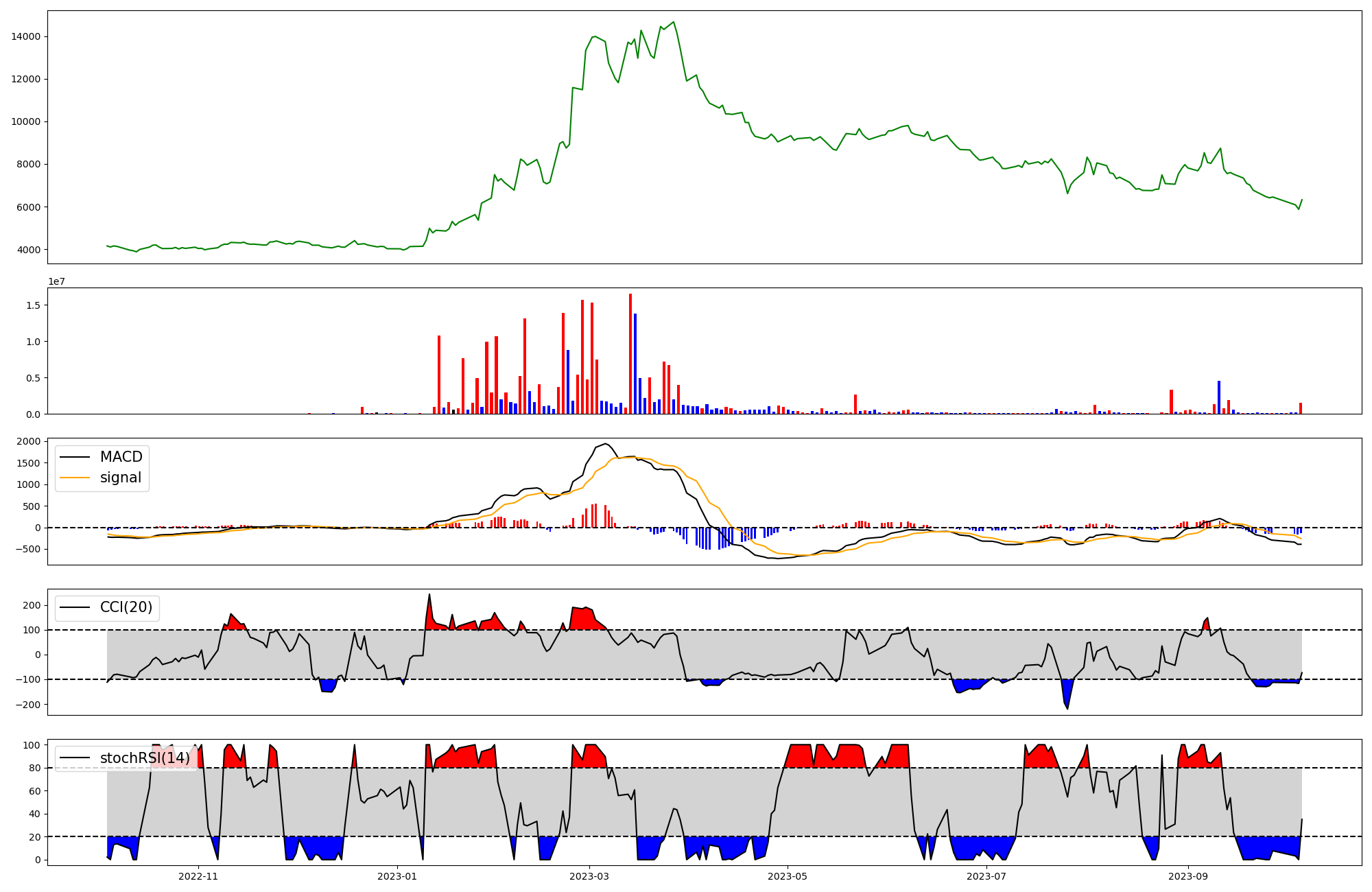Click the -200 tick on CCI axis
The width and height of the screenshot is (1372, 892).
(29, 705)
